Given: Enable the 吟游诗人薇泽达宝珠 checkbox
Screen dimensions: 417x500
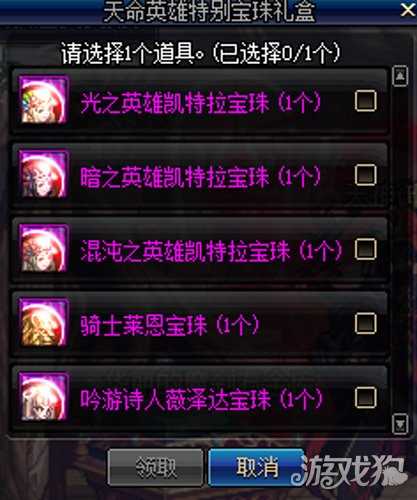Looking at the screenshot, I should (365, 398).
